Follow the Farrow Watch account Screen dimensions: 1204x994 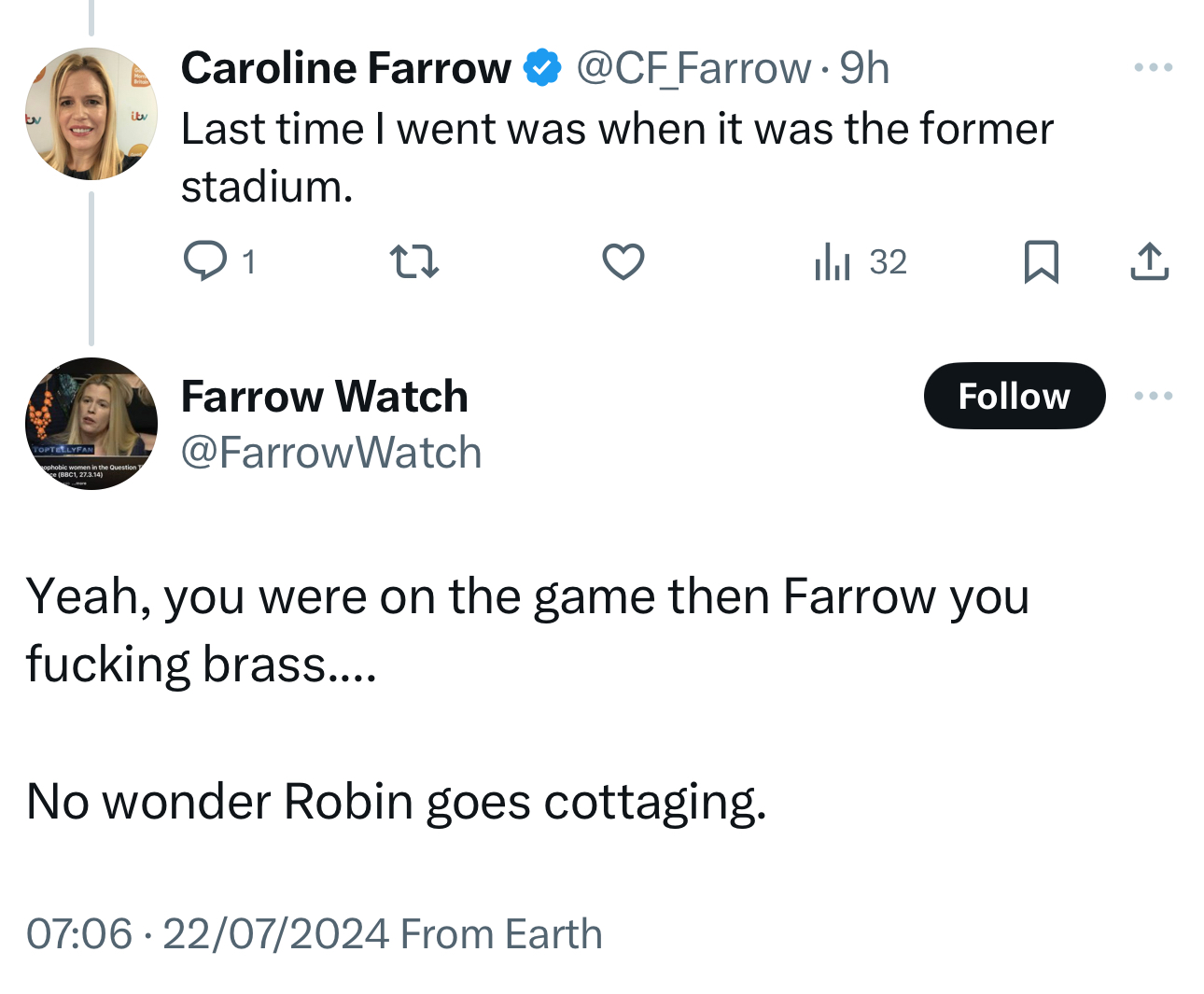(1014, 396)
